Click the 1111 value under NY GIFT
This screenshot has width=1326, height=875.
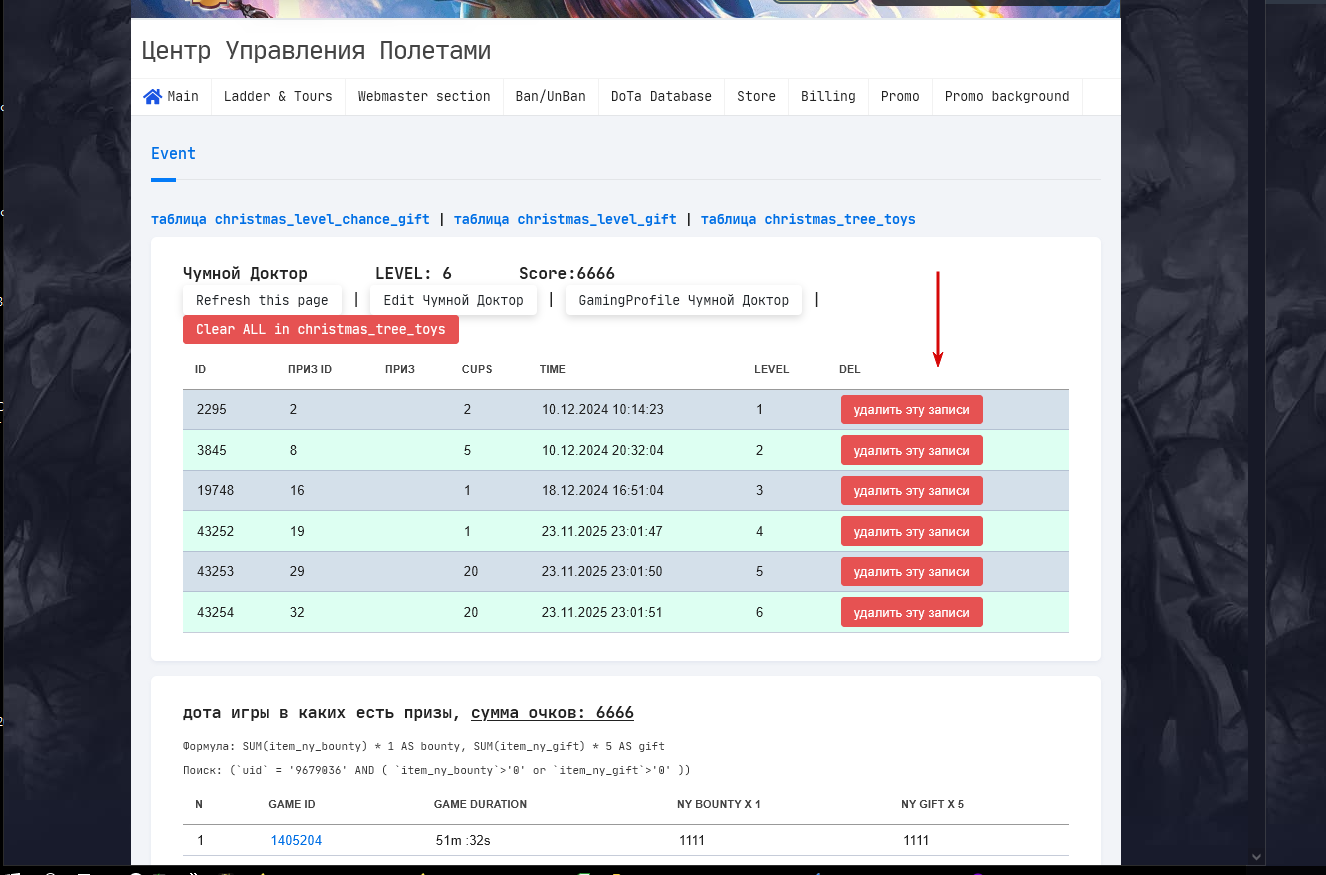[x=916, y=841]
